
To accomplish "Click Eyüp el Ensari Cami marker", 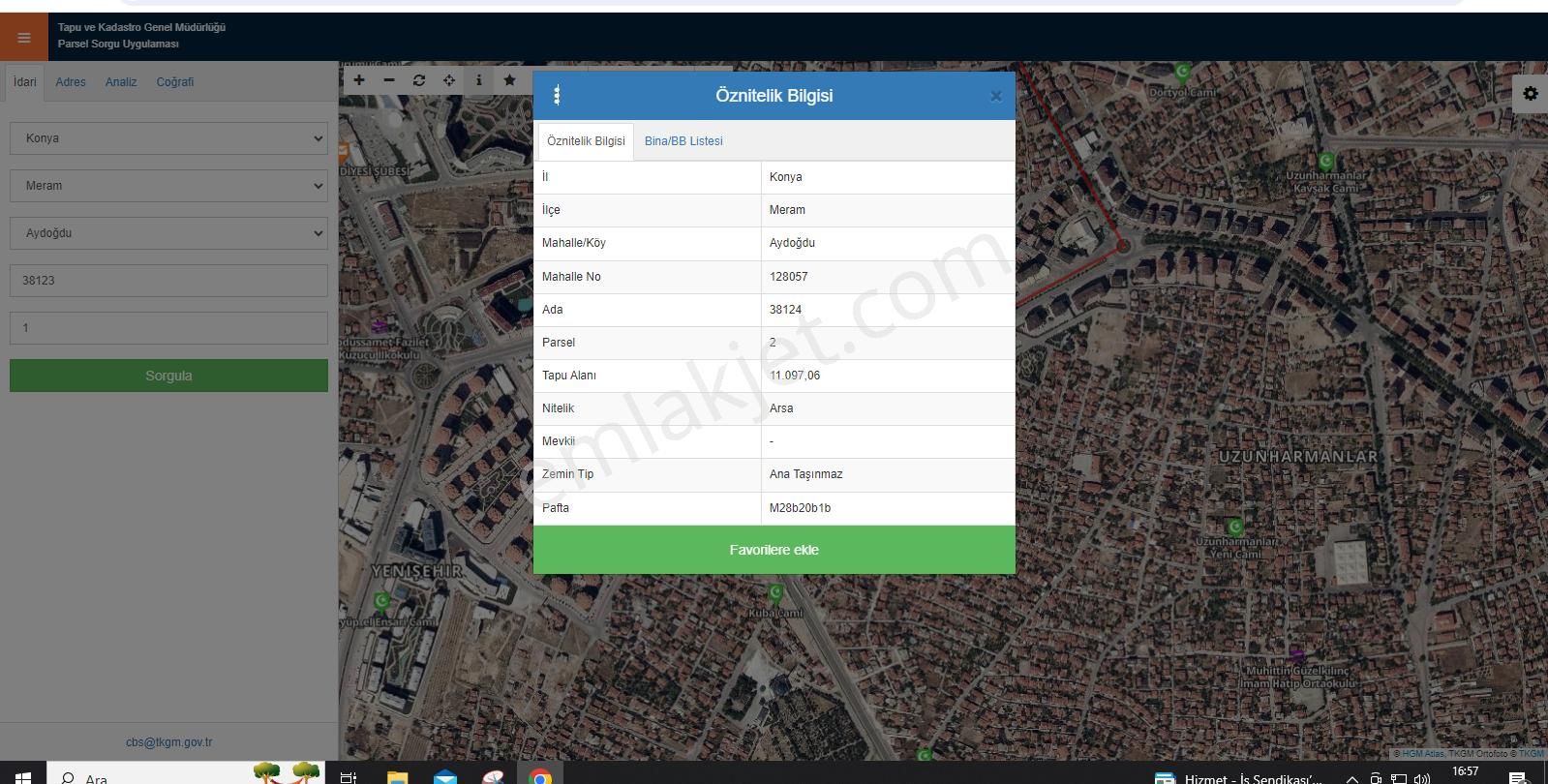I will click(x=382, y=602).
